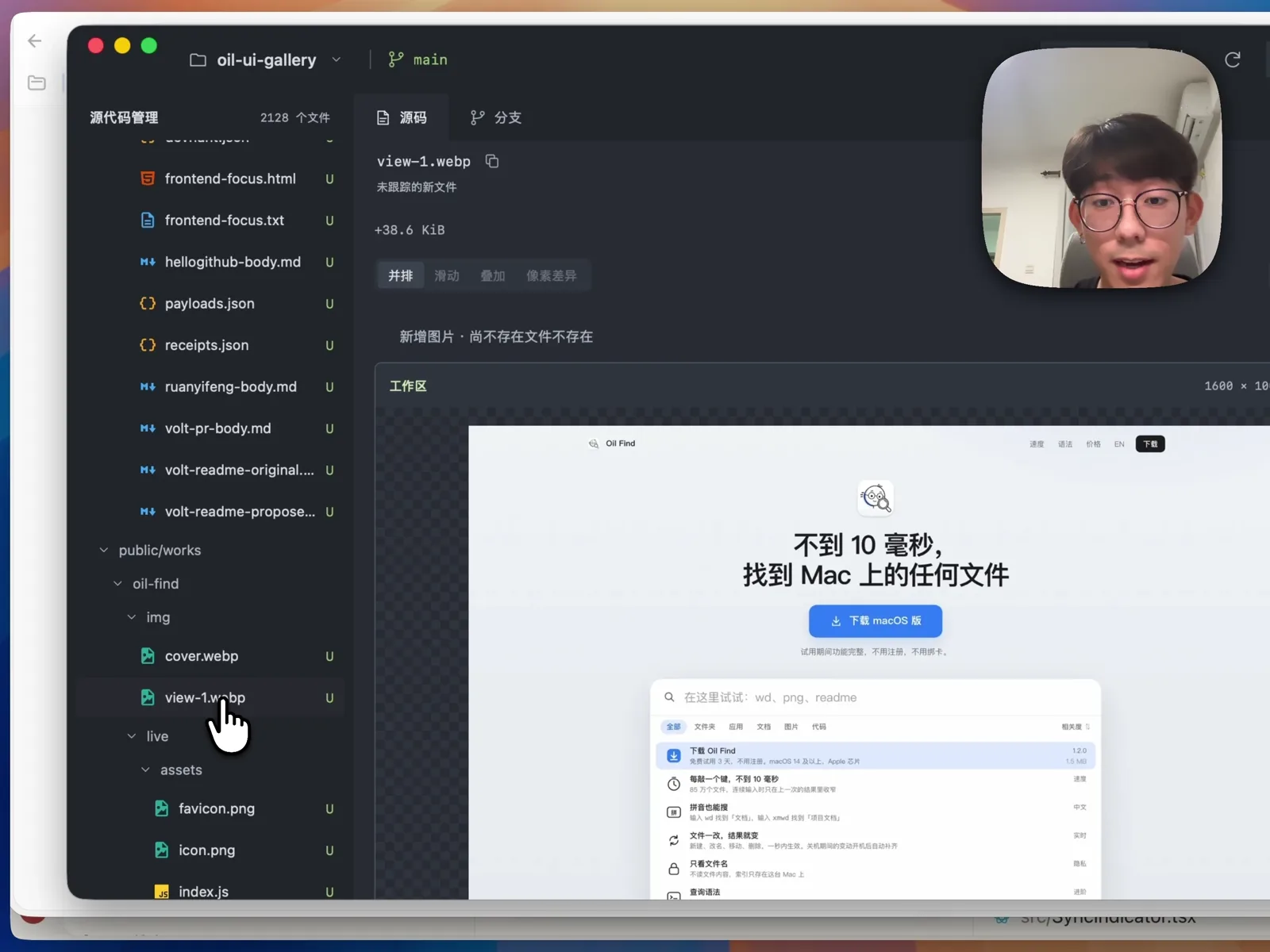The image size is (1270, 952).
Task: Select the 并排 comparison mode
Action: 401,275
